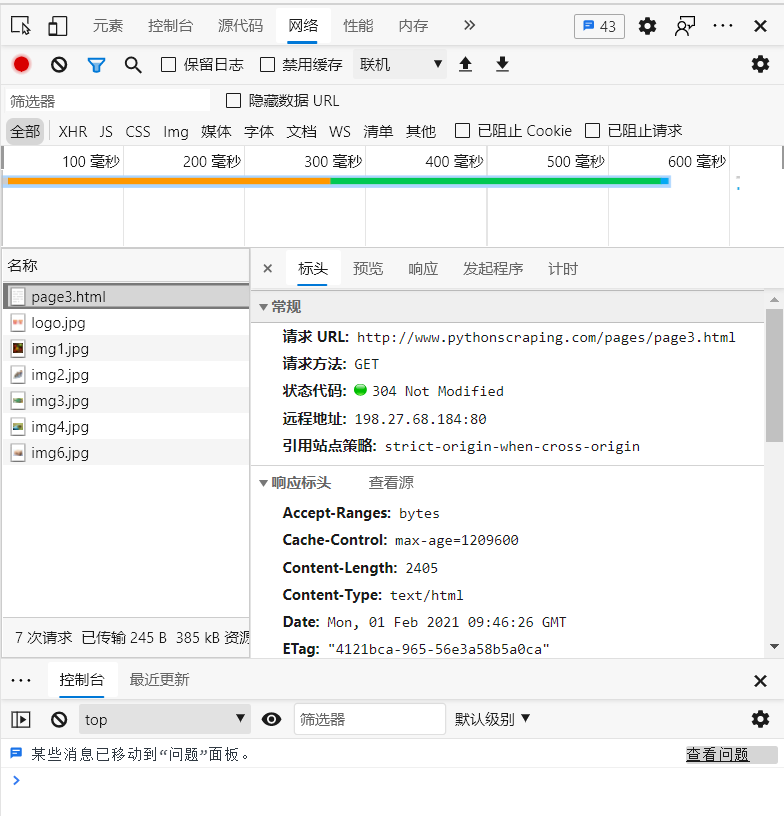Enable the 保留日志 checkbox
The height and width of the screenshot is (816, 784).
point(168,65)
